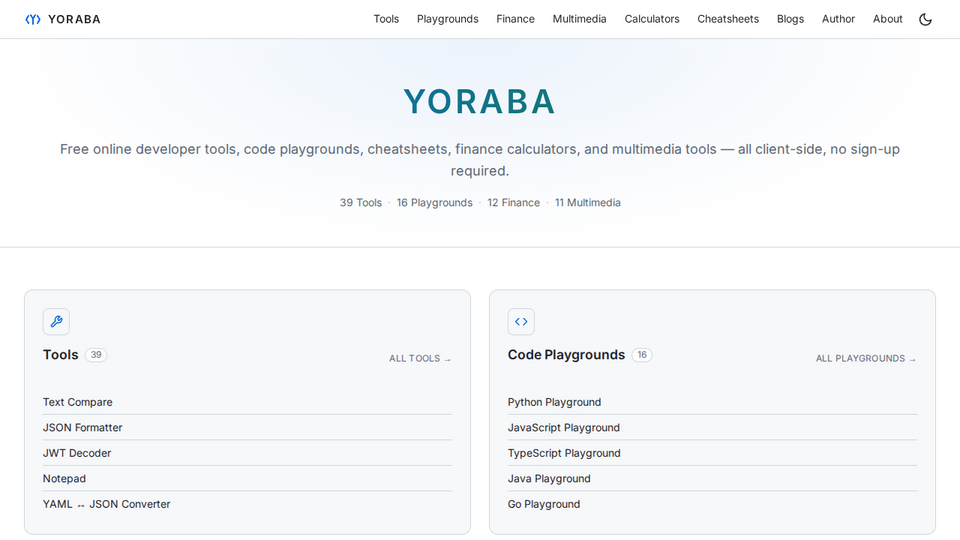Open the Multimedia nav menu
This screenshot has height=540, width=960.
tap(579, 19)
